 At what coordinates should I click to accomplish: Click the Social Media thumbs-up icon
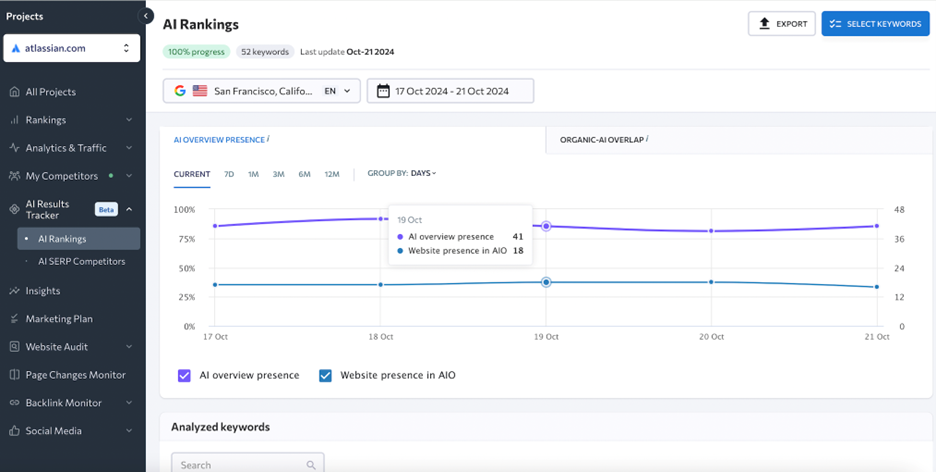(14, 431)
